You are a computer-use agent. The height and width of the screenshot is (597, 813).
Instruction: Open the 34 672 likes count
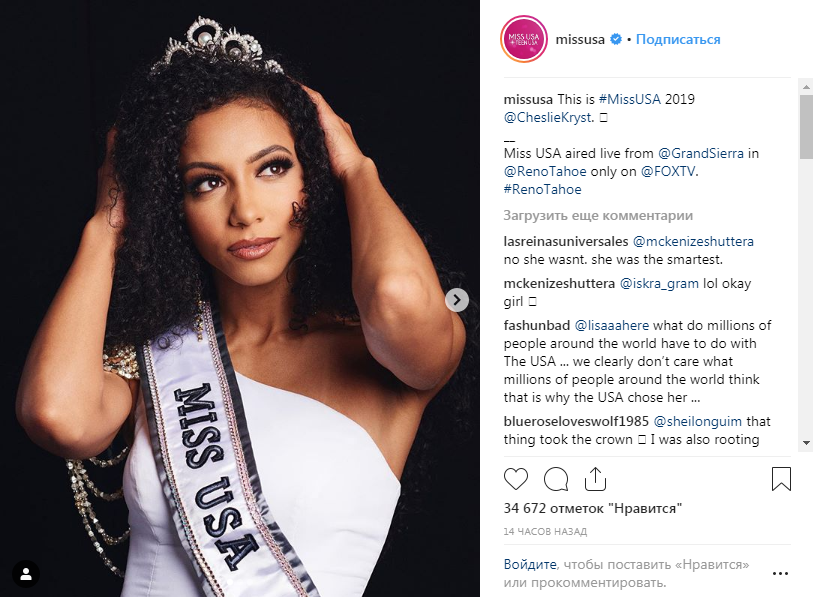tap(592, 508)
